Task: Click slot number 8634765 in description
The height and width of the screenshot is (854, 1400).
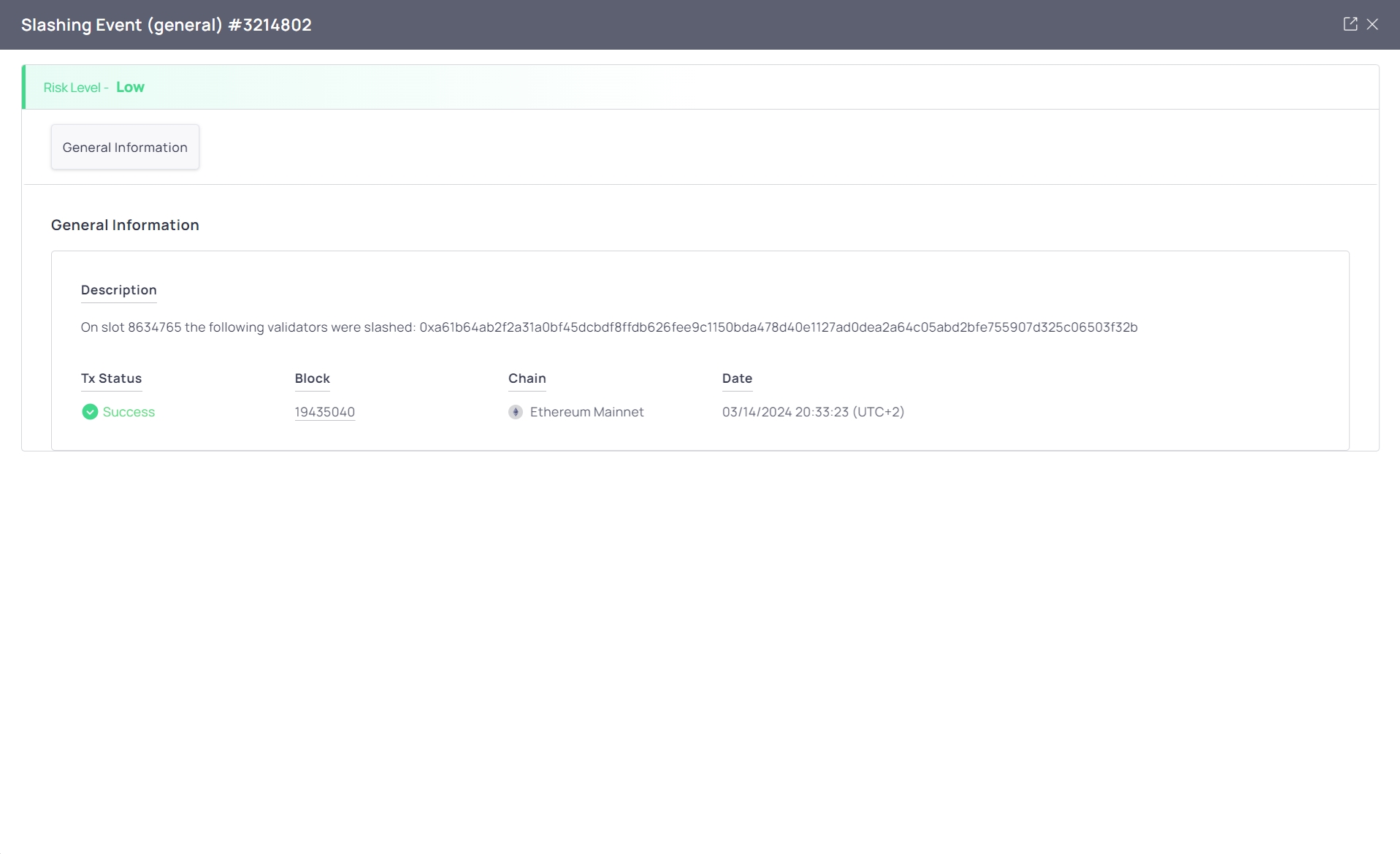Action: (154, 327)
